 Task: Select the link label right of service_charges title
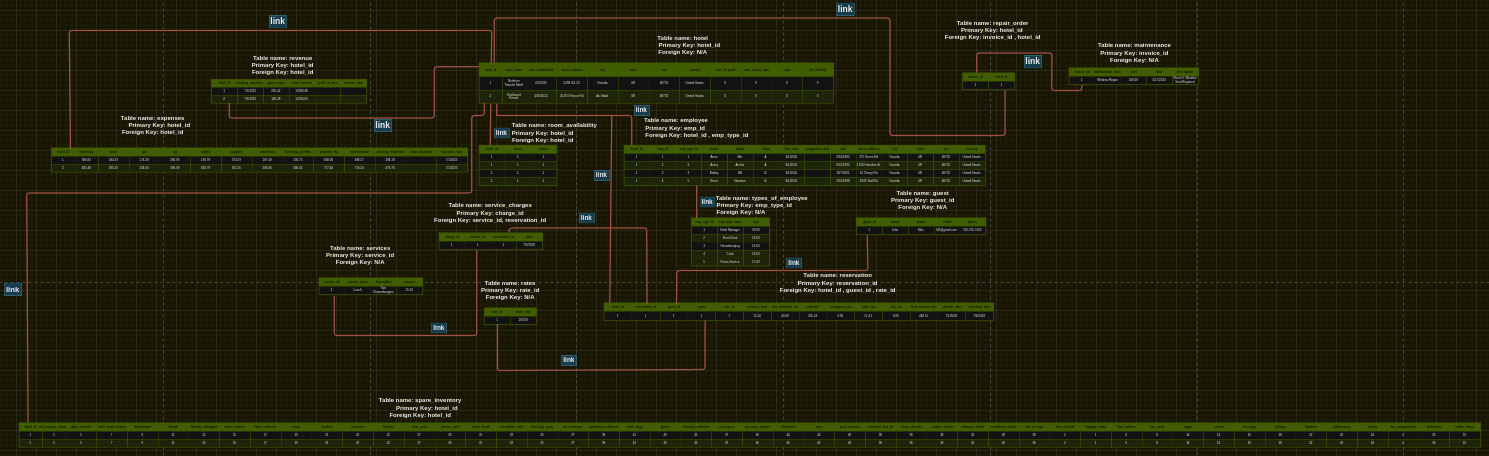click(587, 218)
